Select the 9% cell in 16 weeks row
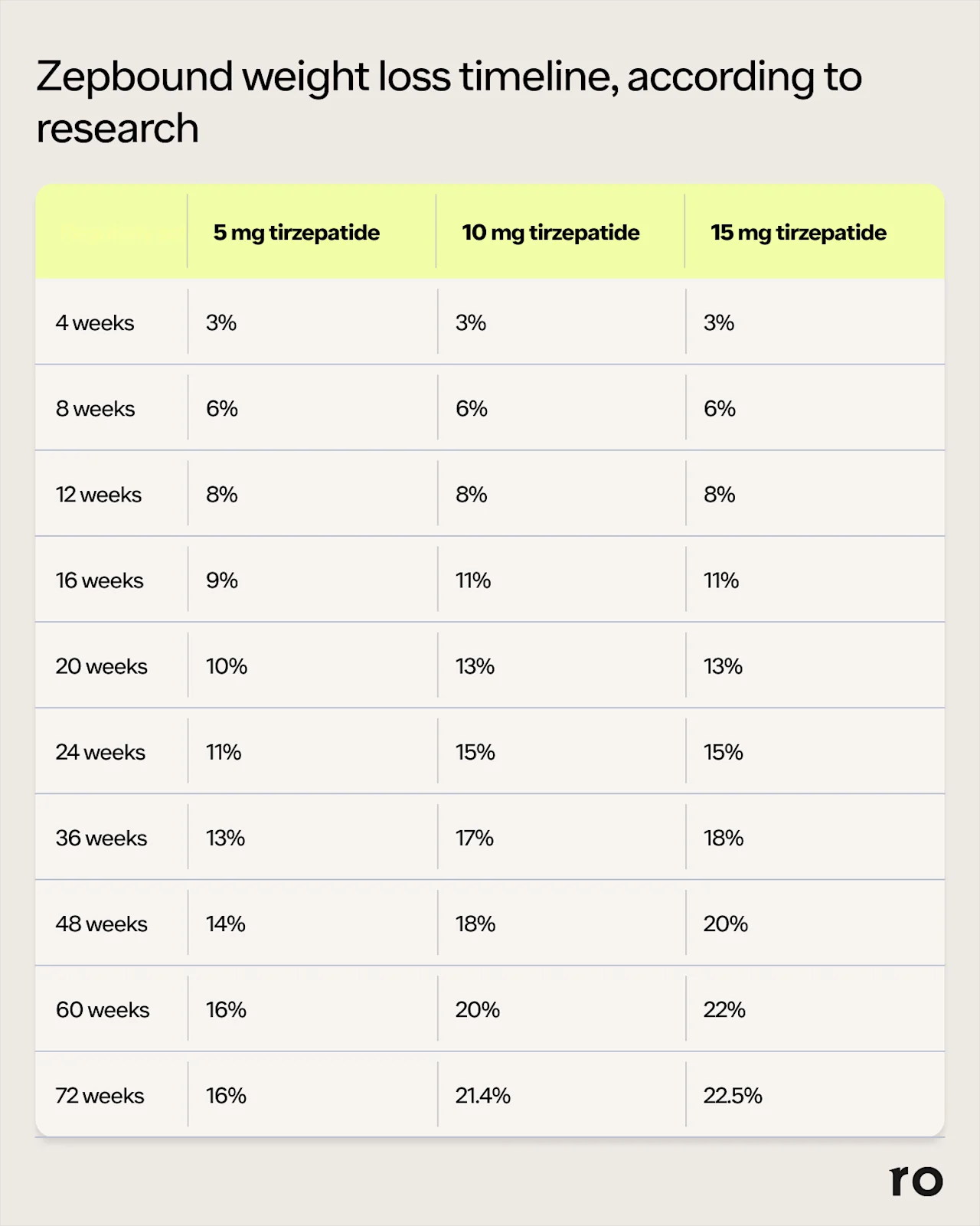Screen dimensions: 980x1226 tap(222, 580)
